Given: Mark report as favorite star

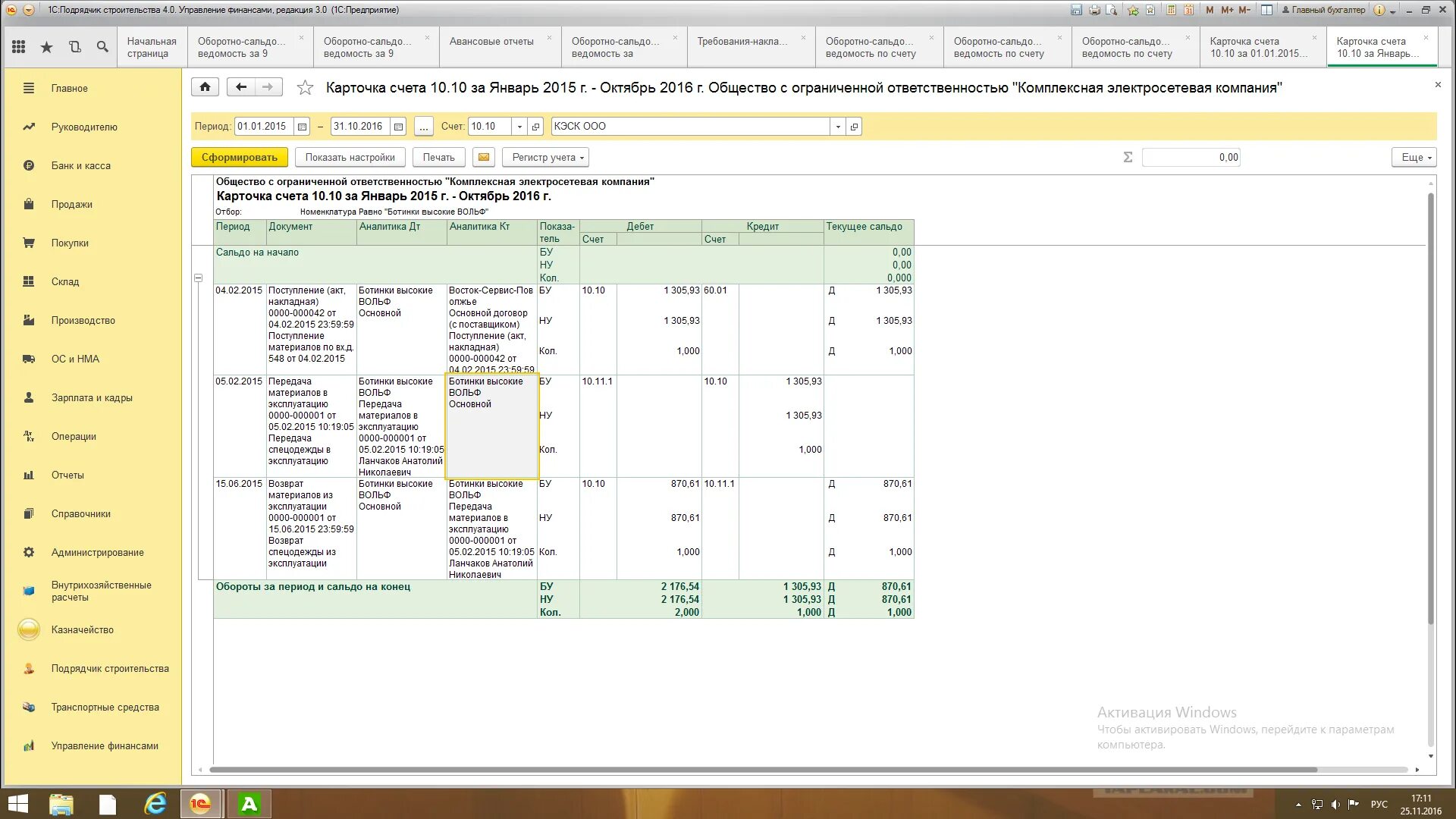Looking at the screenshot, I should pyautogui.click(x=305, y=88).
